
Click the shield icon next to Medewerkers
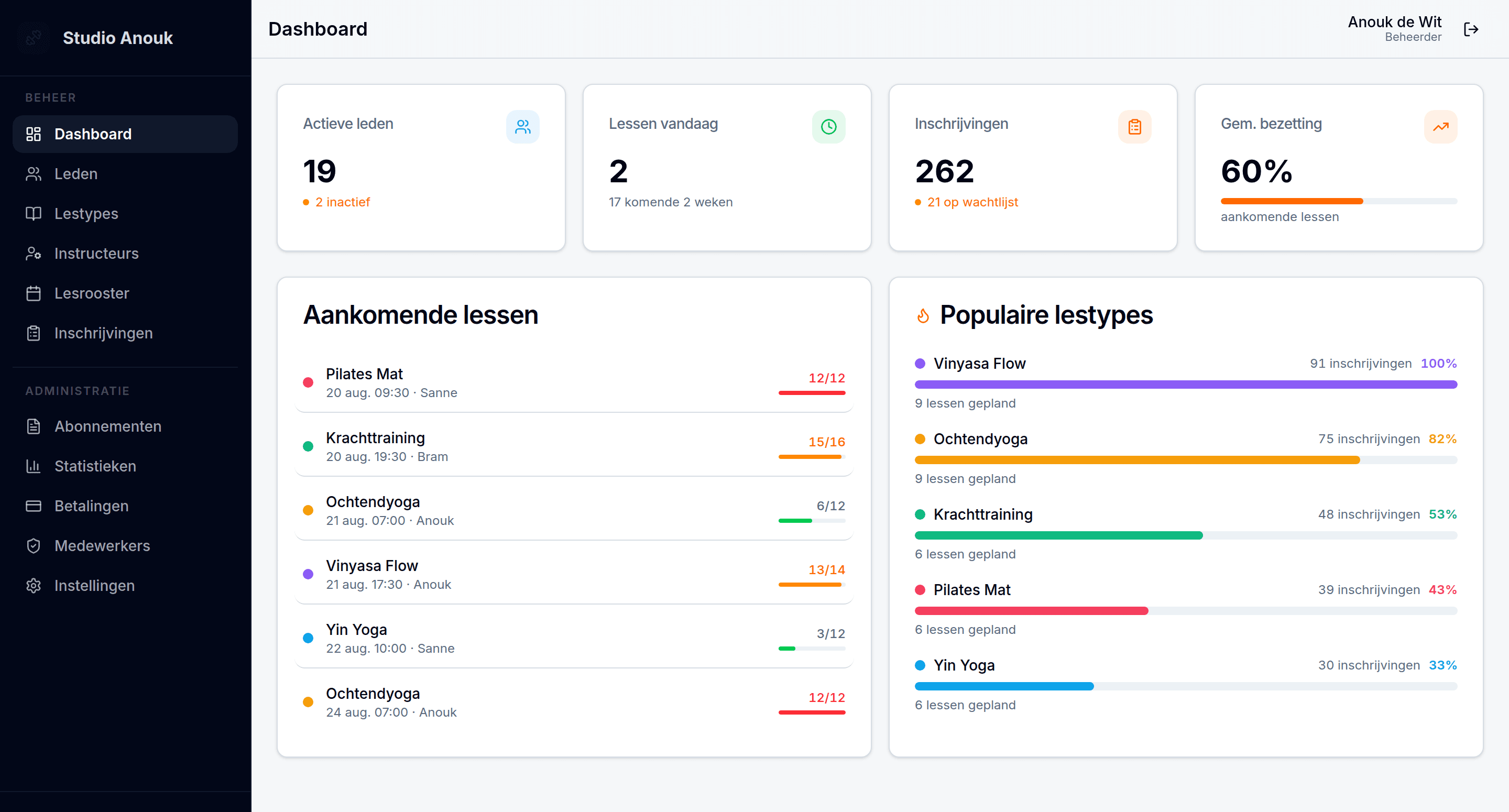pos(34,545)
